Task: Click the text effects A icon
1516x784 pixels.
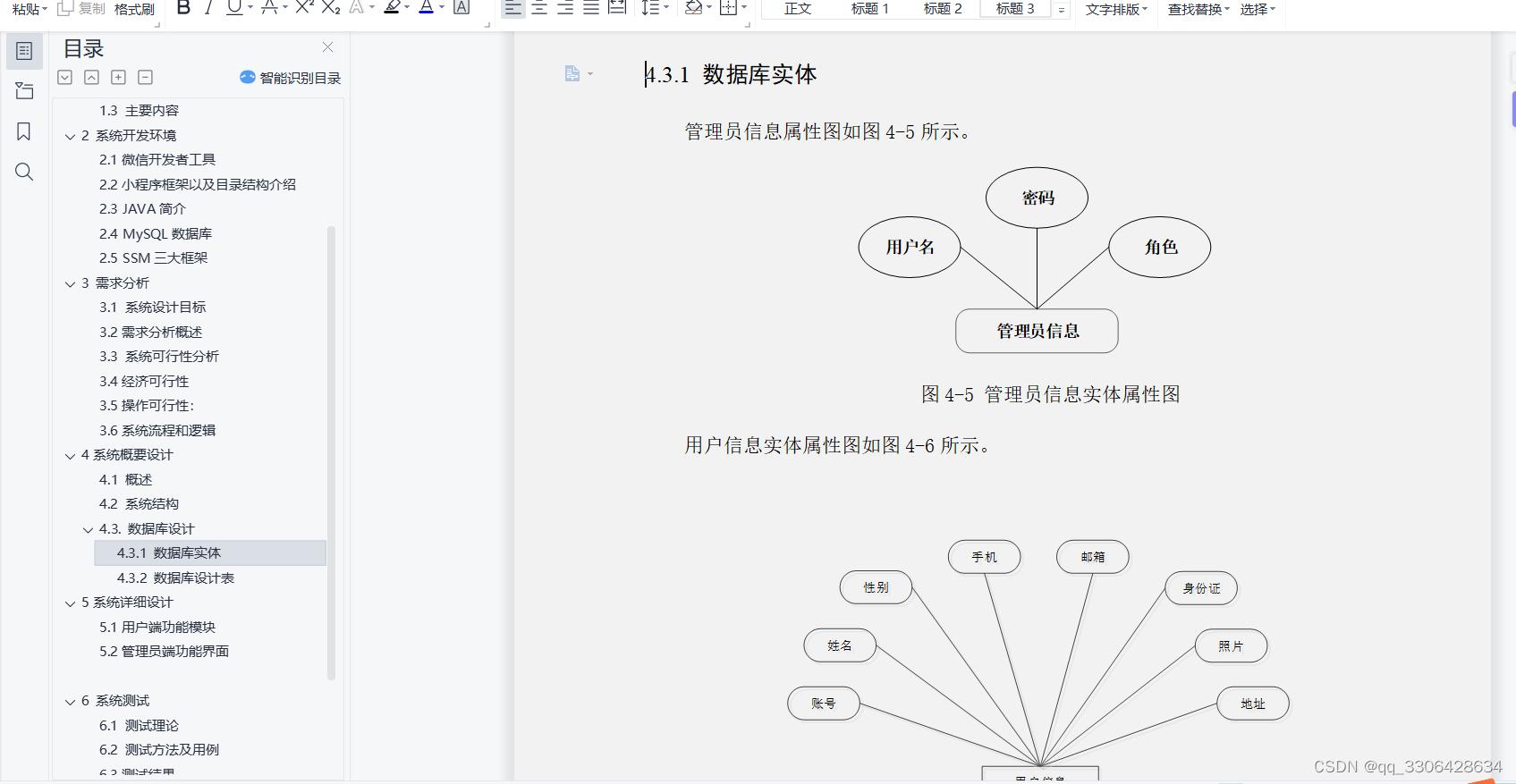Action: [357, 8]
